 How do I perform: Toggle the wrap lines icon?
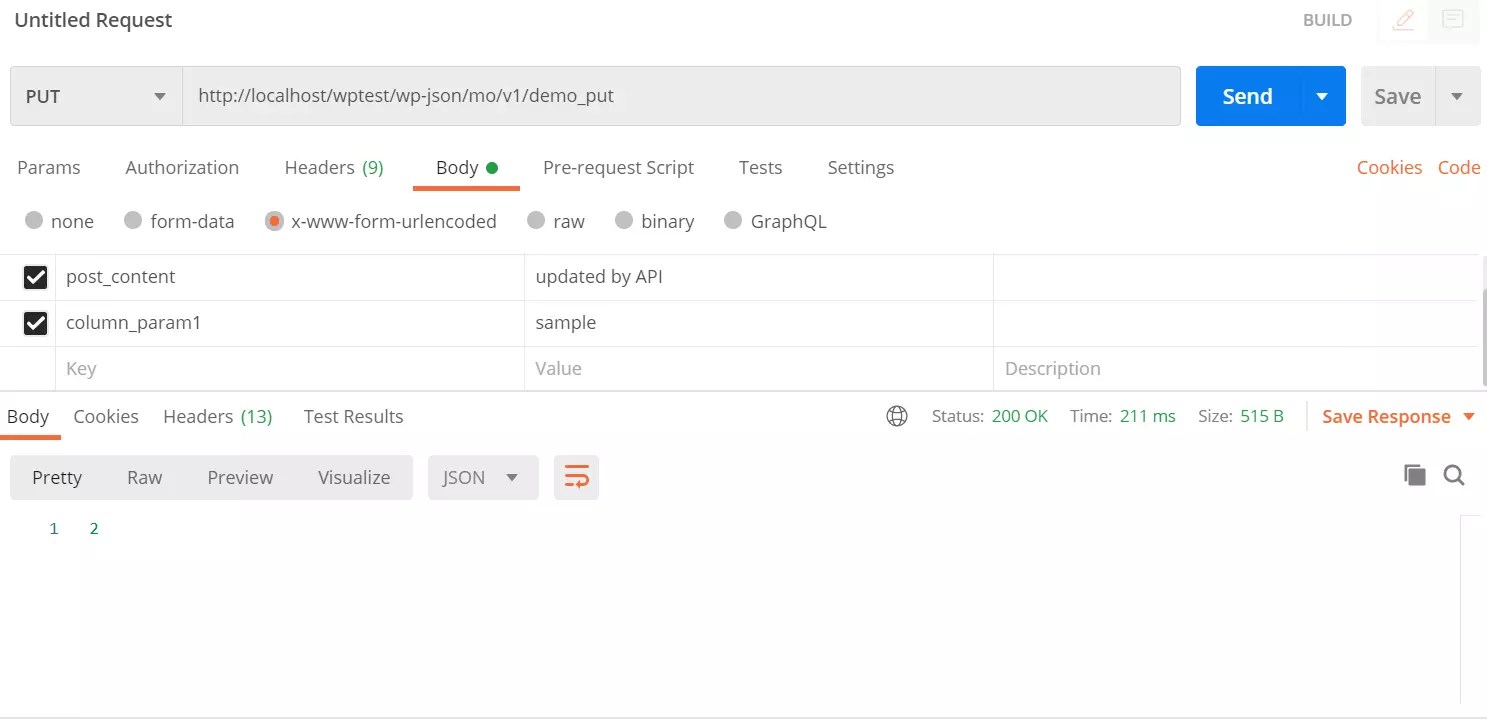click(576, 477)
